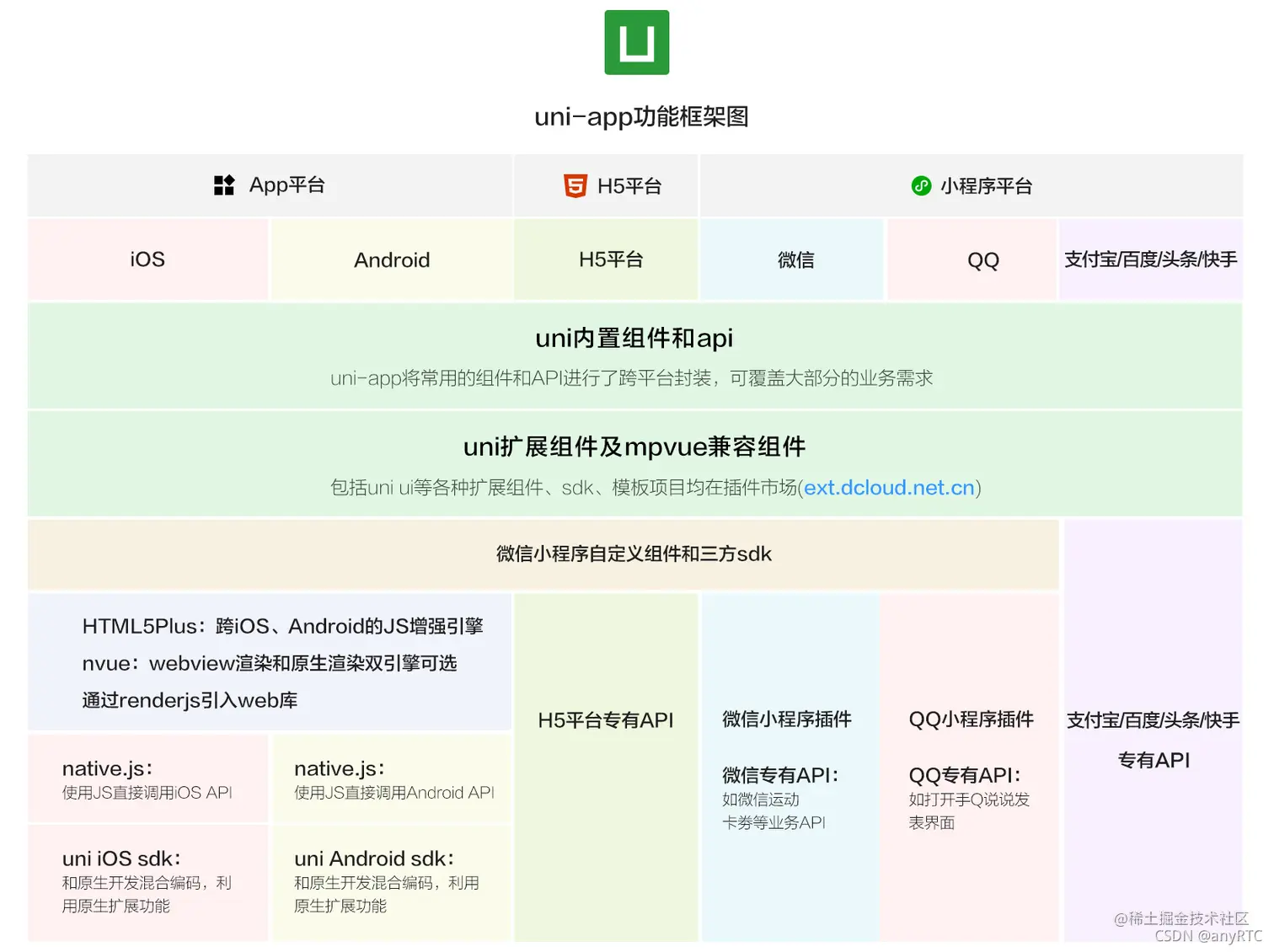1274x952 pixels.
Task: Click 微信小程序自定义组件和三方sdk bar
Action: pos(543,554)
